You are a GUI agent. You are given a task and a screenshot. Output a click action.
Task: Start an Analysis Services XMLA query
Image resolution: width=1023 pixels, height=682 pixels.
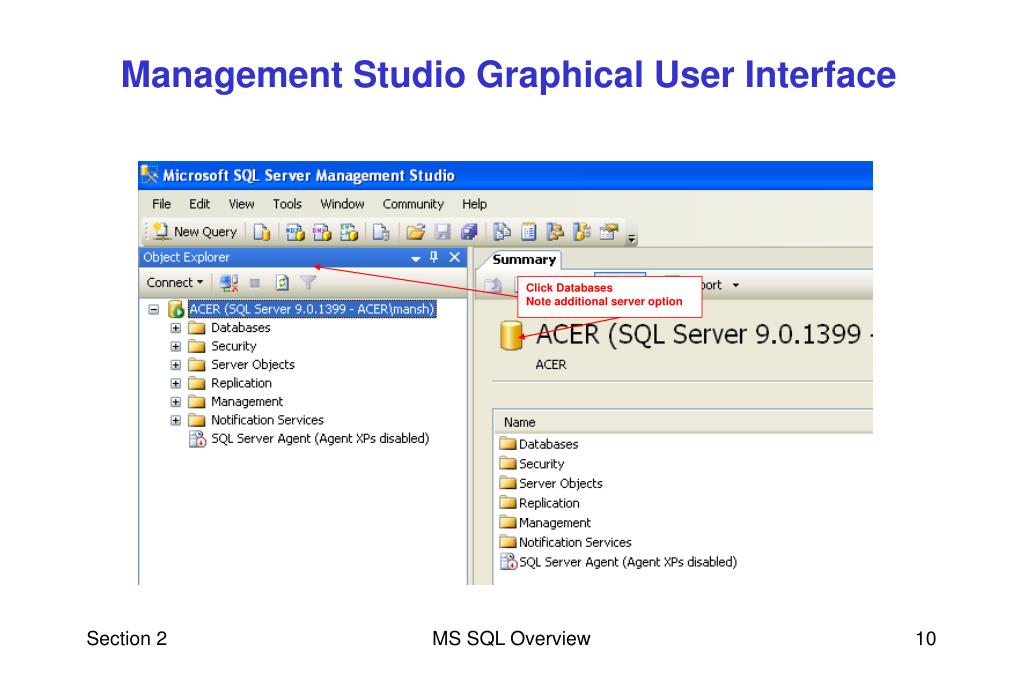coord(349,232)
